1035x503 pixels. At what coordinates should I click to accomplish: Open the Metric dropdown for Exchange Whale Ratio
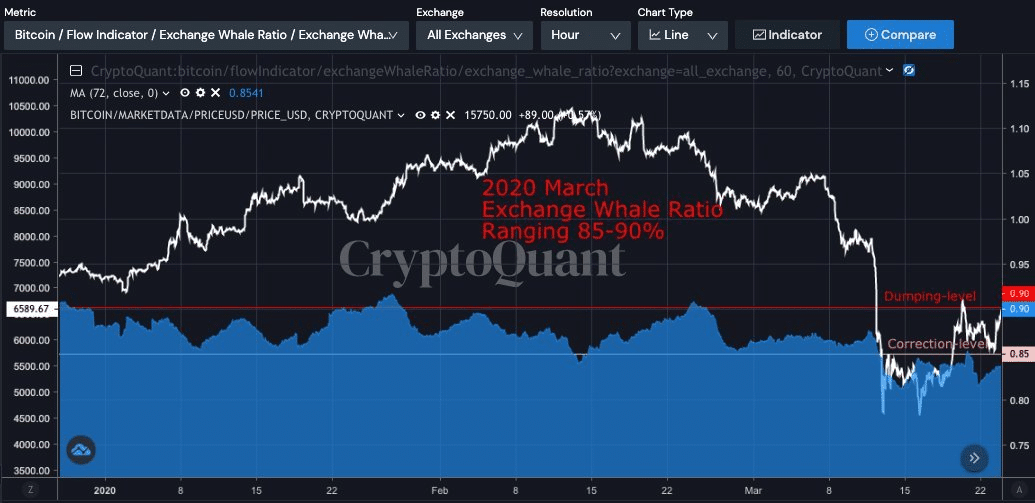point(205,35)
